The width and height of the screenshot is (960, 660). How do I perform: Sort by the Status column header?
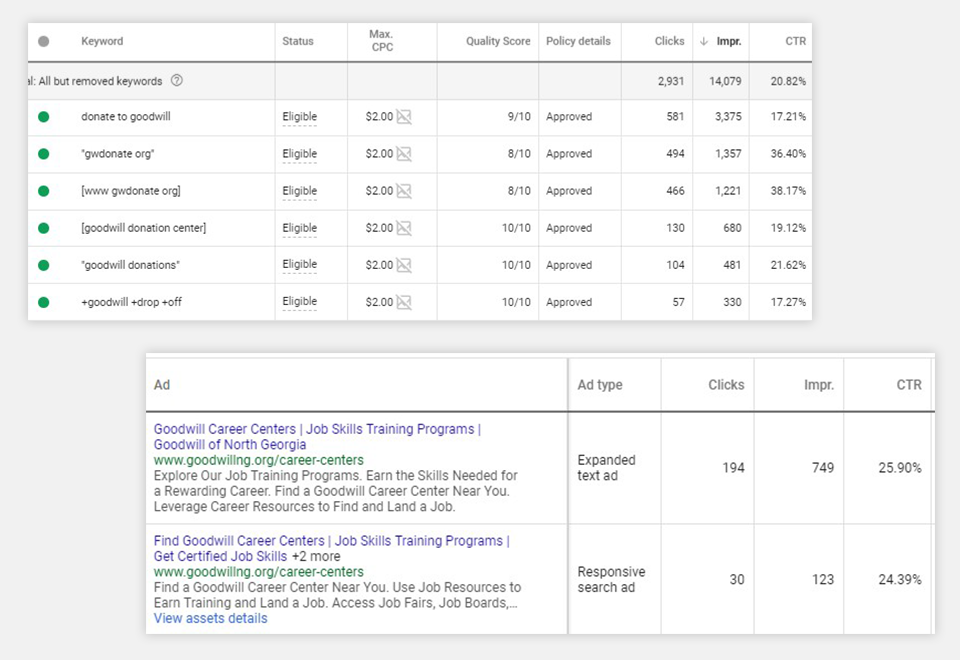(x=298, y=41)
